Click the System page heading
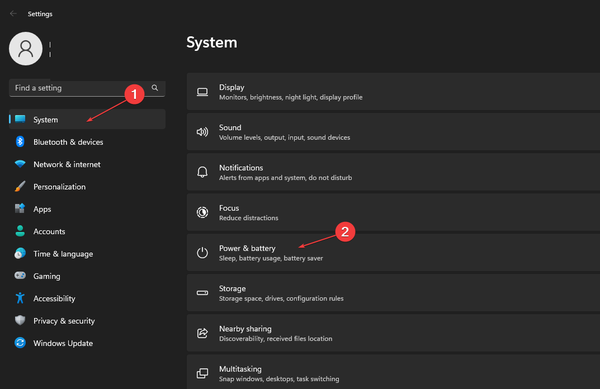Viewport: 600px width, 389px height. 212,42
